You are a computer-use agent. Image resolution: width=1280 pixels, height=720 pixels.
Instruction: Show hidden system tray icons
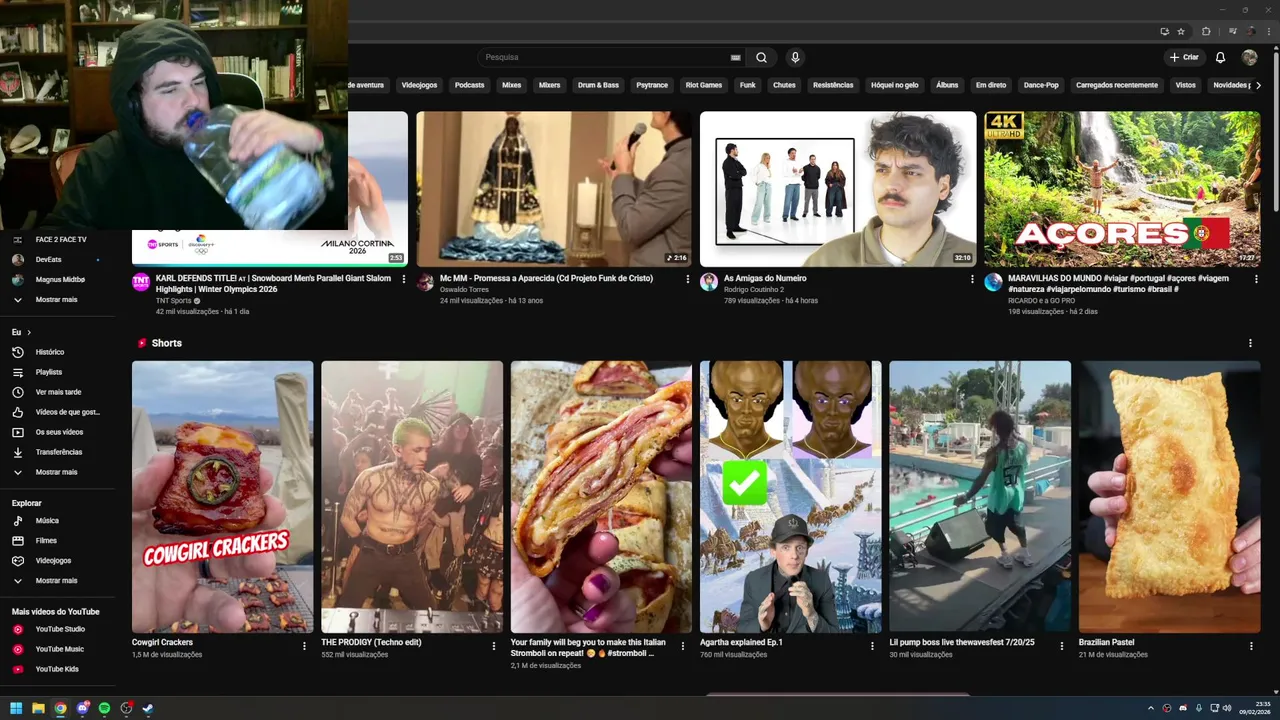point(1150,708)
